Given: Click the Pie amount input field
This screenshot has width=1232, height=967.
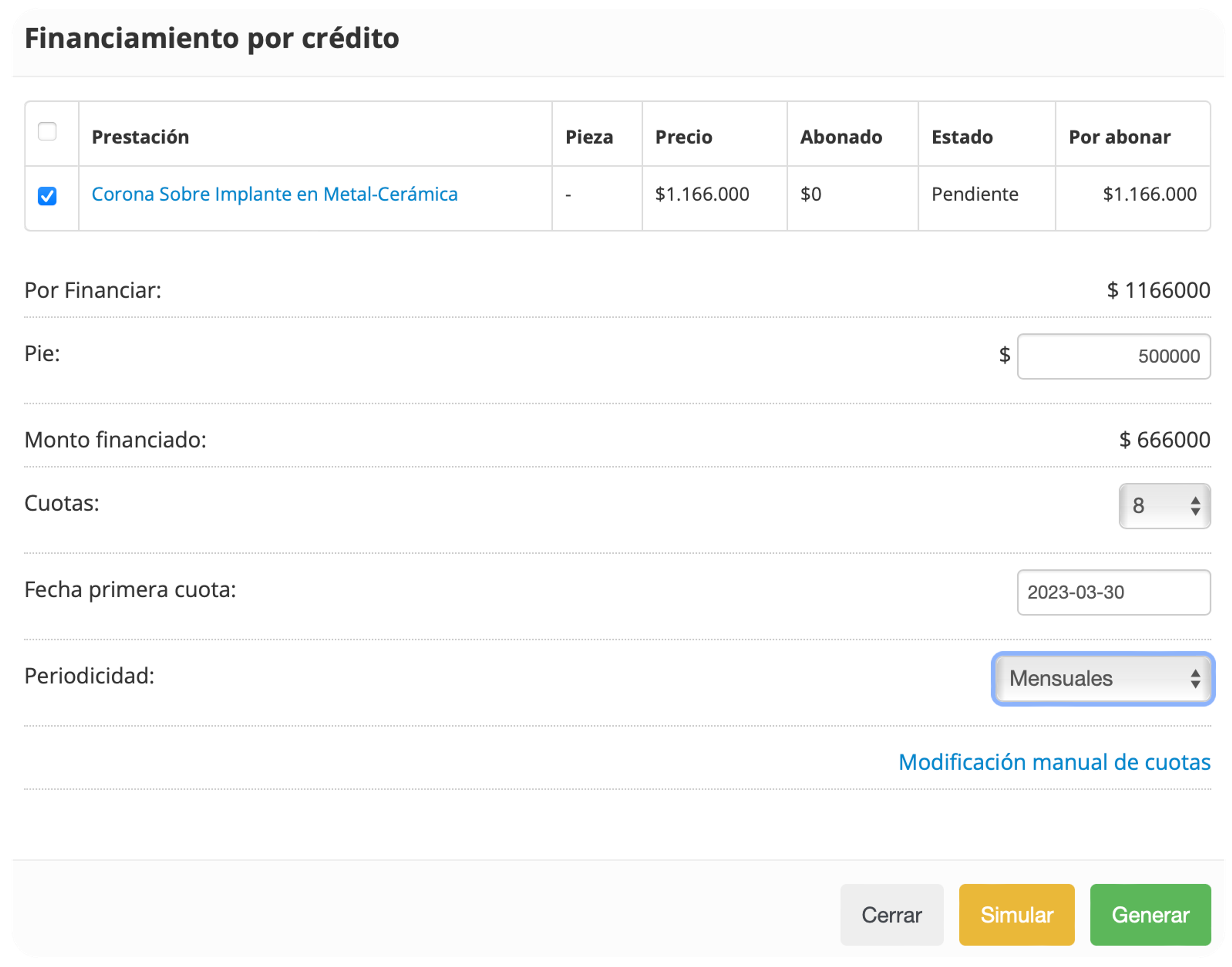Looking at the screenshot, I should coord(1113,356).
